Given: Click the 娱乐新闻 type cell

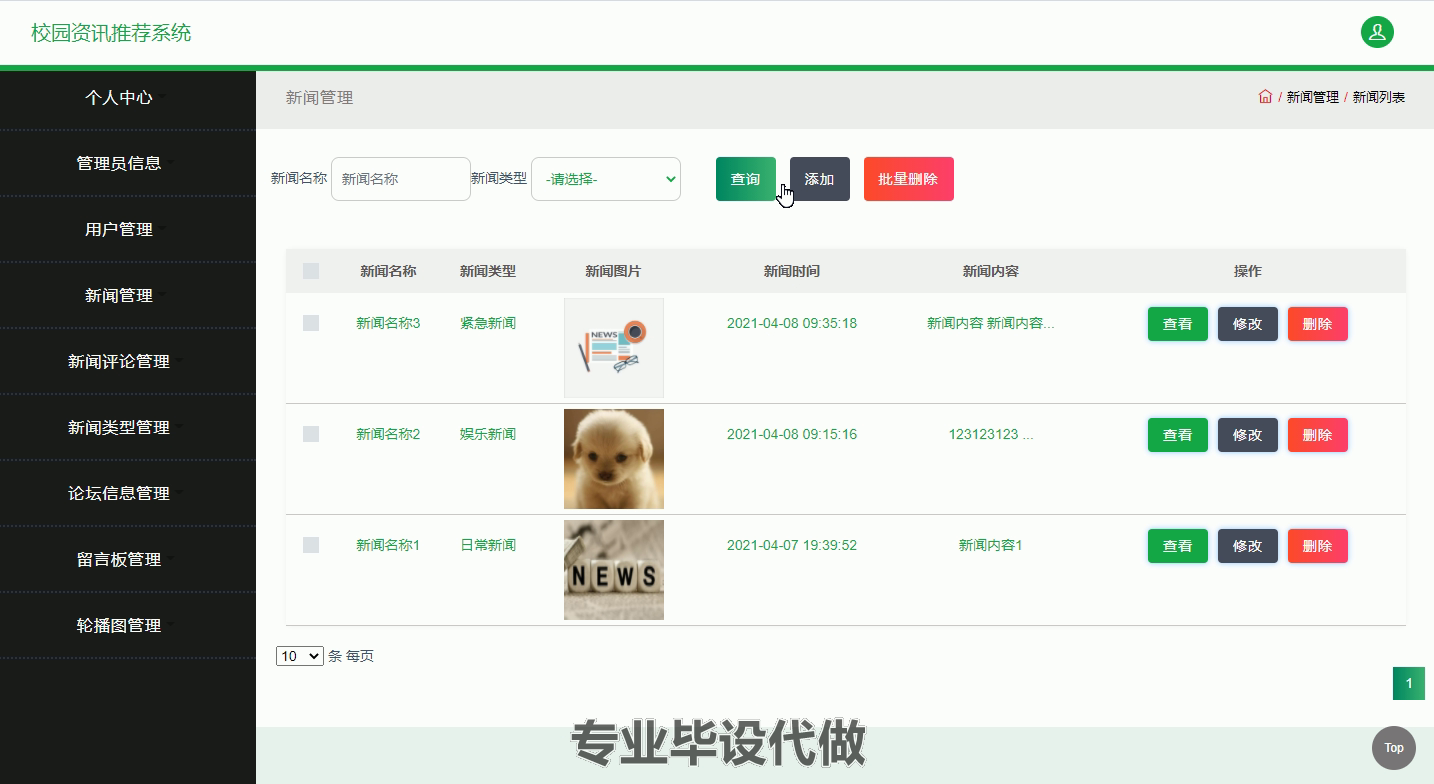Looking at the screenshot, I should 488,434.
